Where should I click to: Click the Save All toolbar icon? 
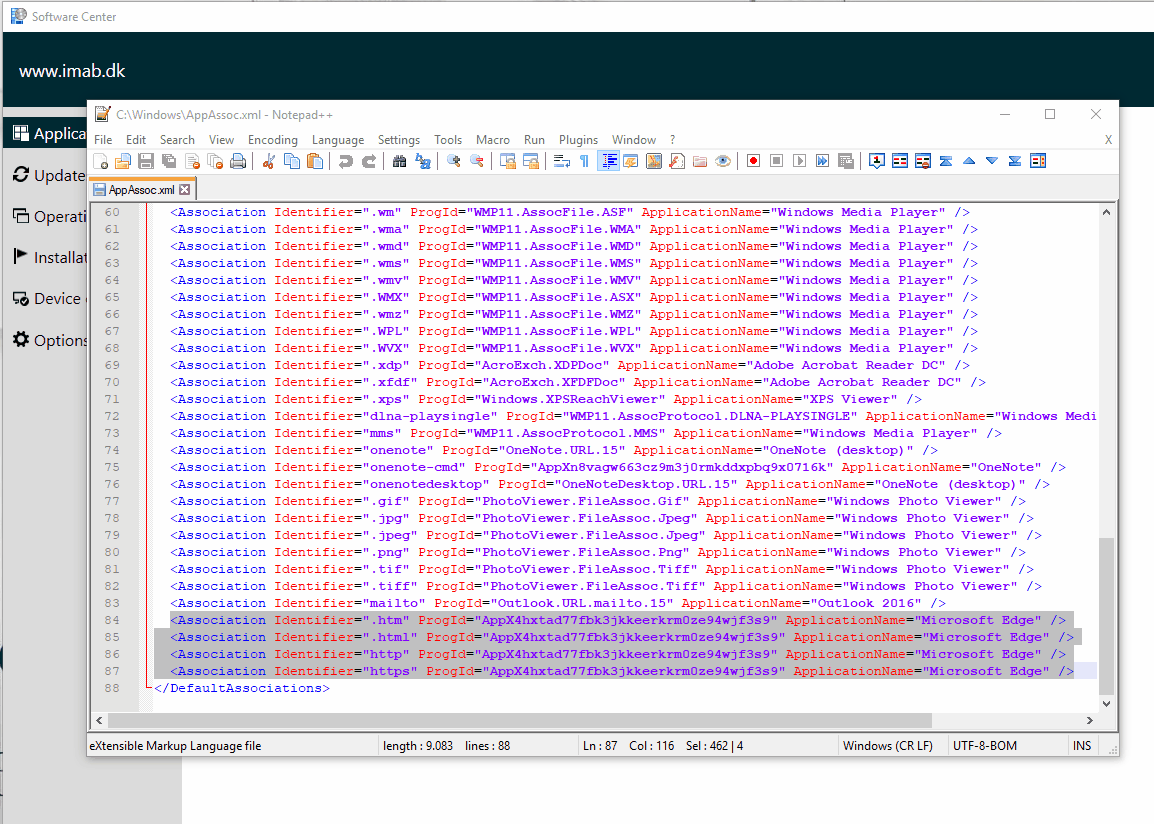tap(169, 161)
